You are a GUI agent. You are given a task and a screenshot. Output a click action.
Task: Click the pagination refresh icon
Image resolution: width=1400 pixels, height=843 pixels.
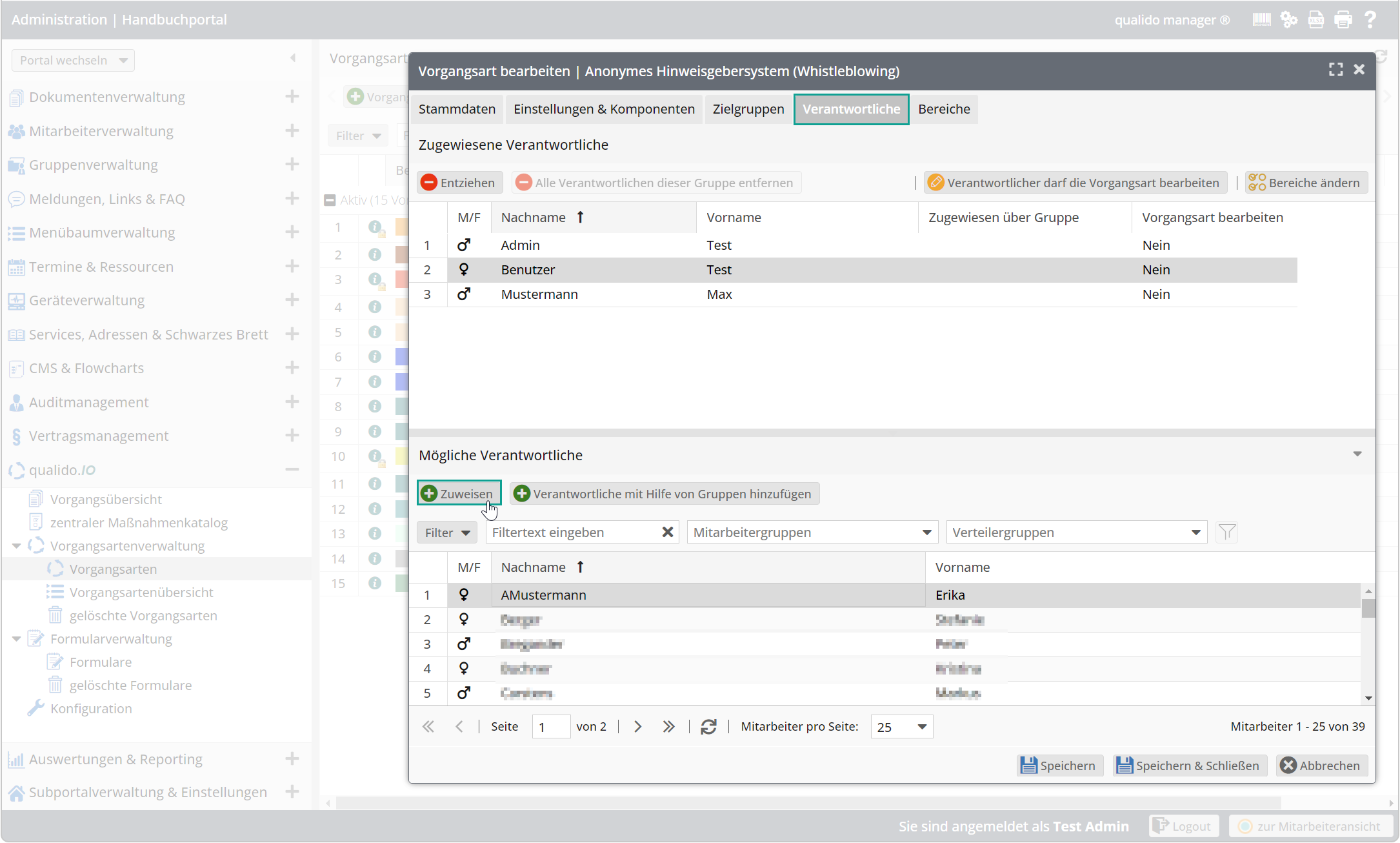click(x=708, y=727)
